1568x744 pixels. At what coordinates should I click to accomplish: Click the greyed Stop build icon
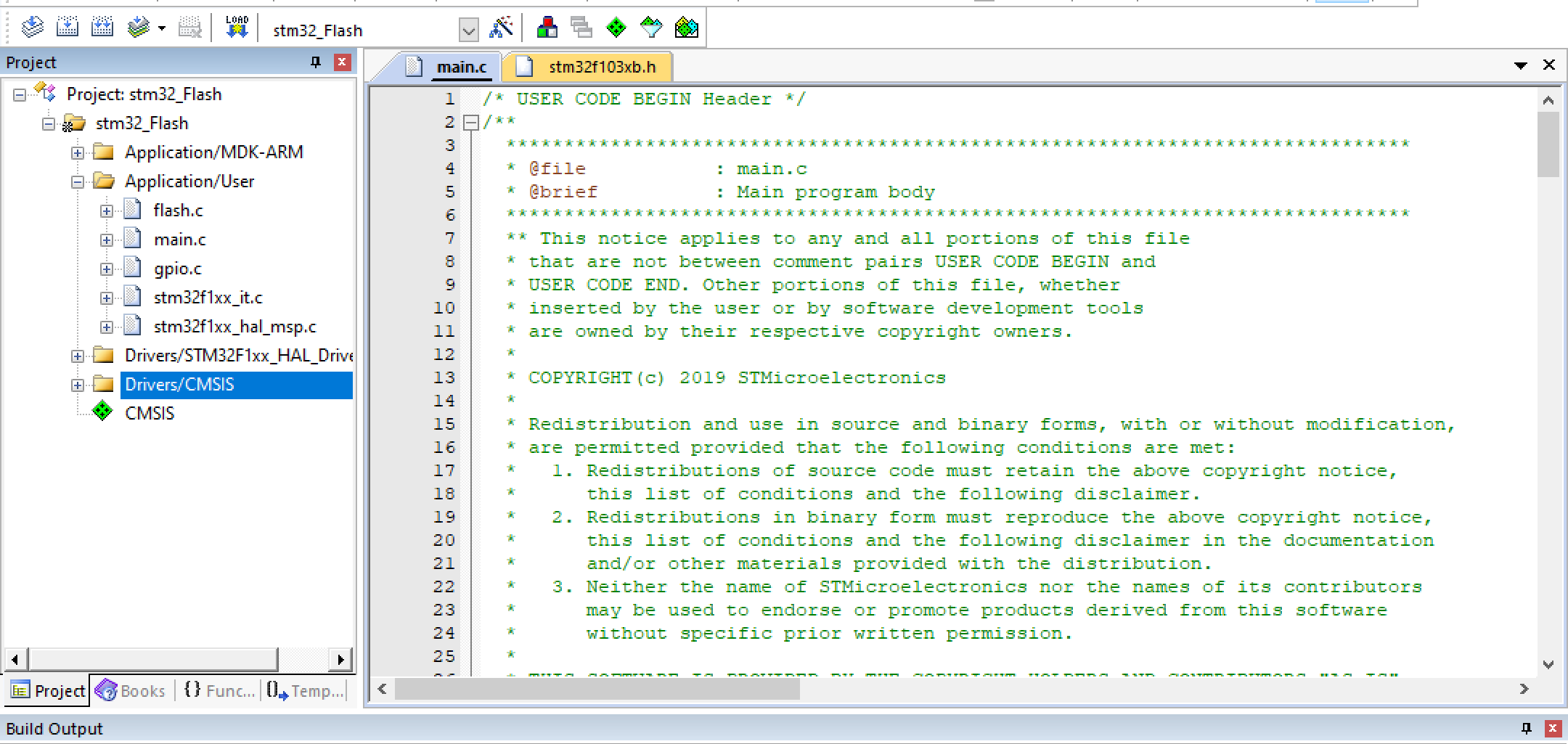[190, 28]
